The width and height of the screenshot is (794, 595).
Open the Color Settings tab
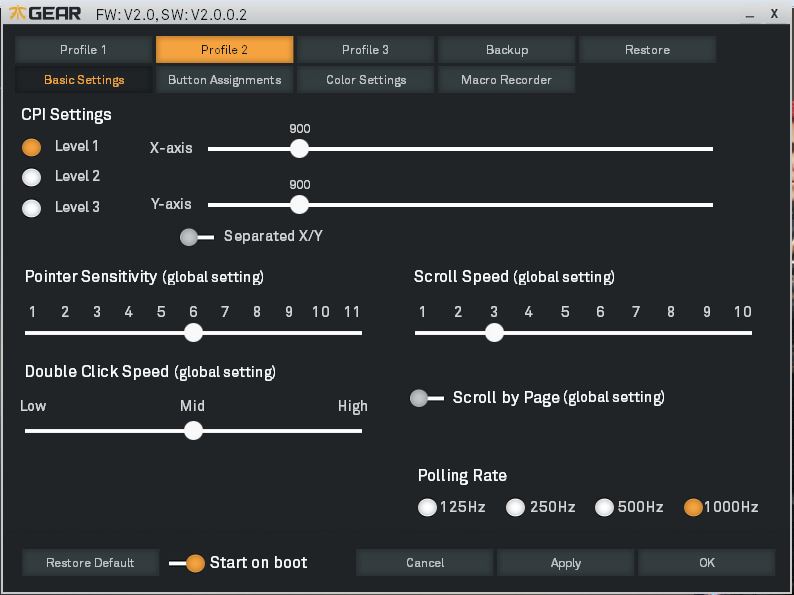366,80
